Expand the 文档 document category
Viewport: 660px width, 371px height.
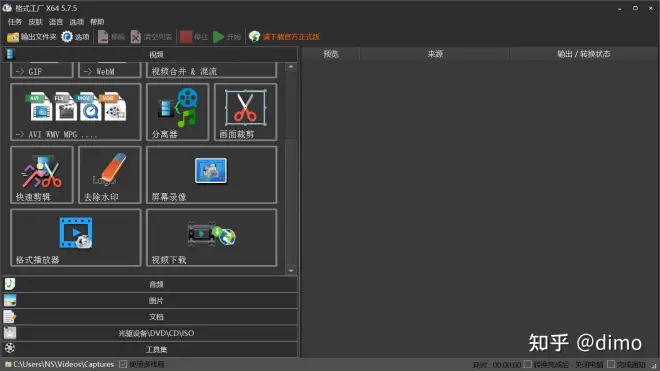pyautogui.click(x=150, y=317)
